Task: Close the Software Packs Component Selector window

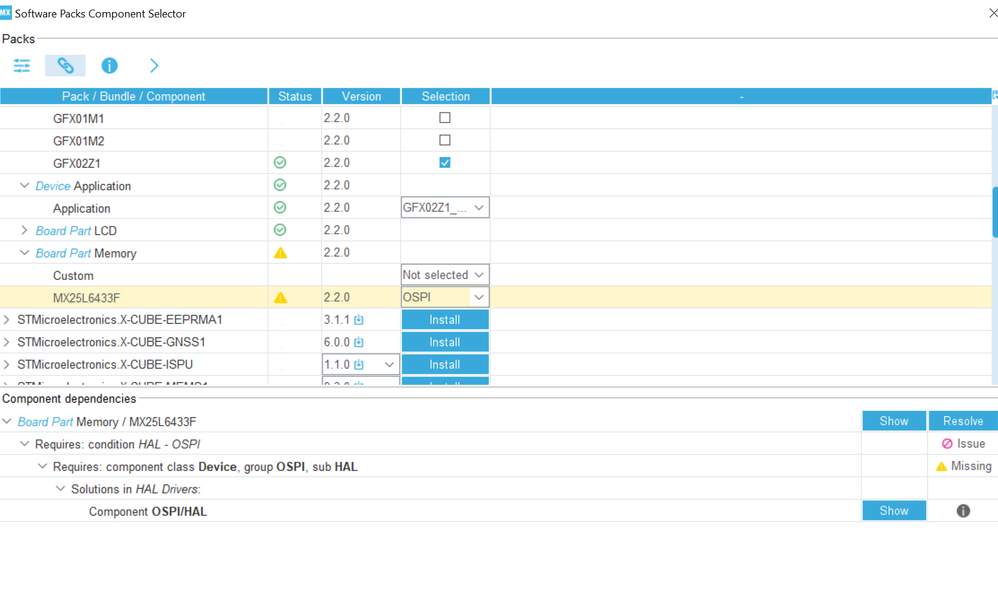Action: [x=992, y=13]
